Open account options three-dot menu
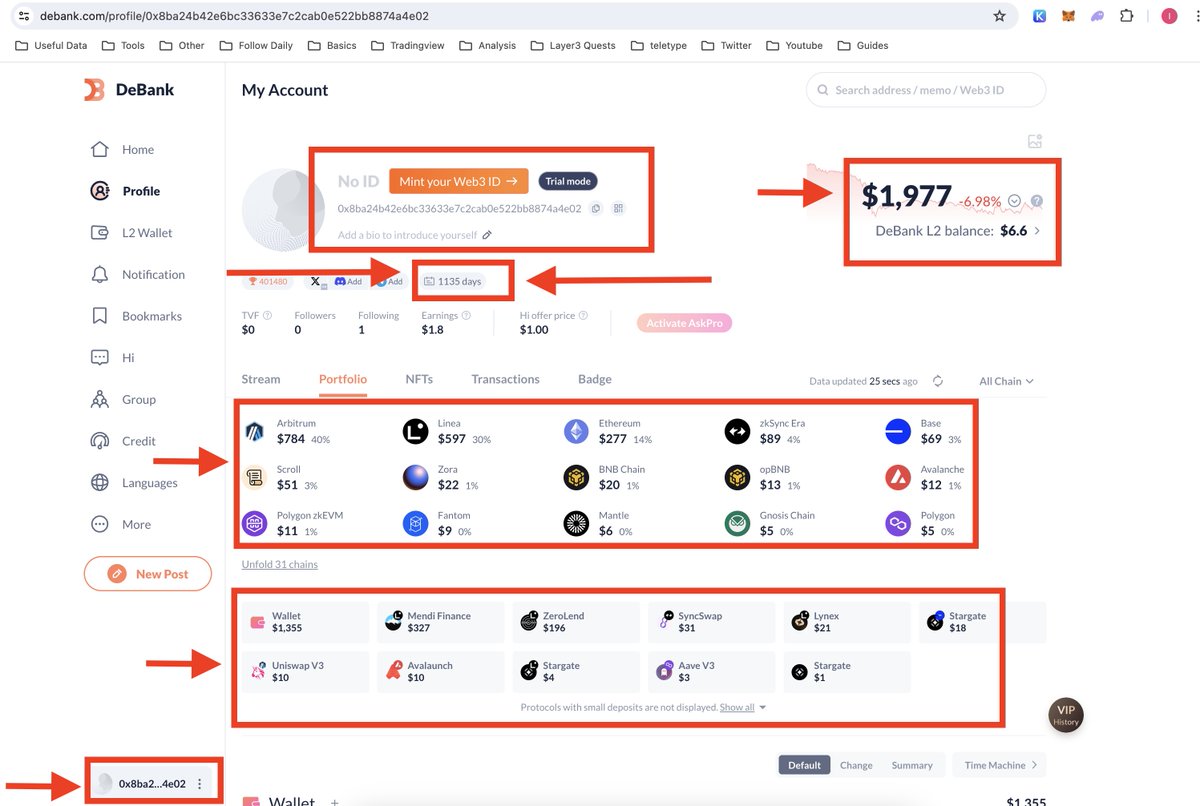1200x806 pixels. pos(199,784)
